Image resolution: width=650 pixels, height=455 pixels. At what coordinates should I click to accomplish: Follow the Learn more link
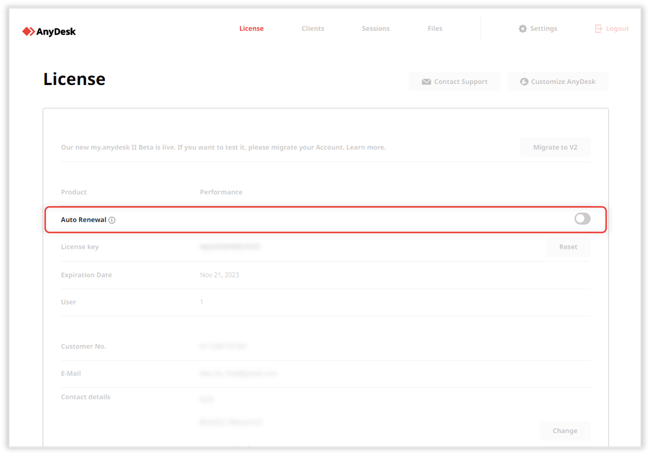[365, 147]
